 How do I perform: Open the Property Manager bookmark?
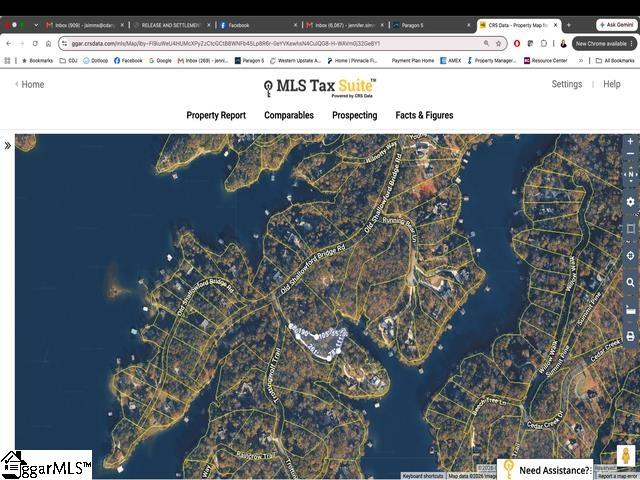[x=492, y=60]
